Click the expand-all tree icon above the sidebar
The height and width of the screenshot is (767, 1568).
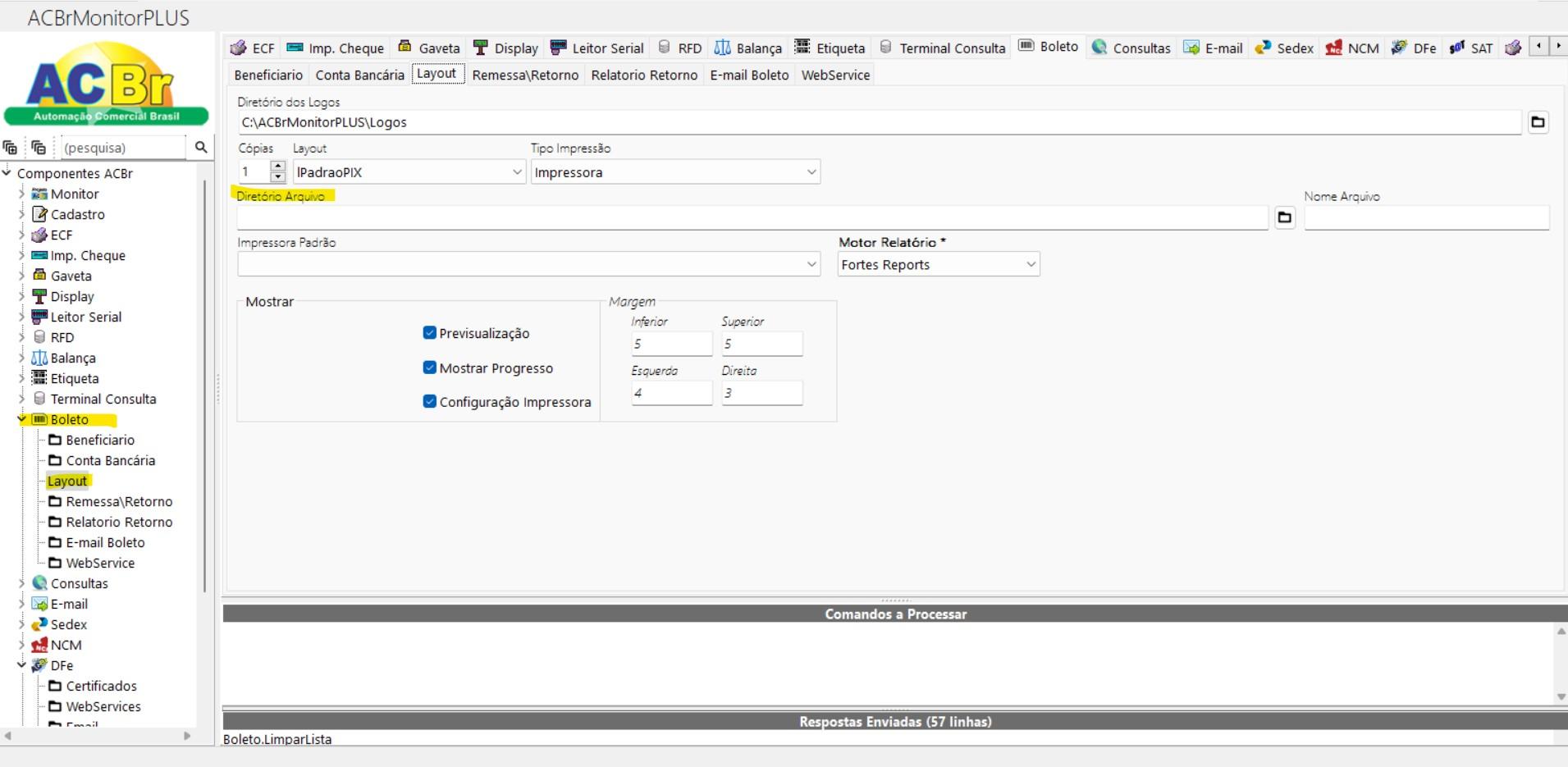10,148
